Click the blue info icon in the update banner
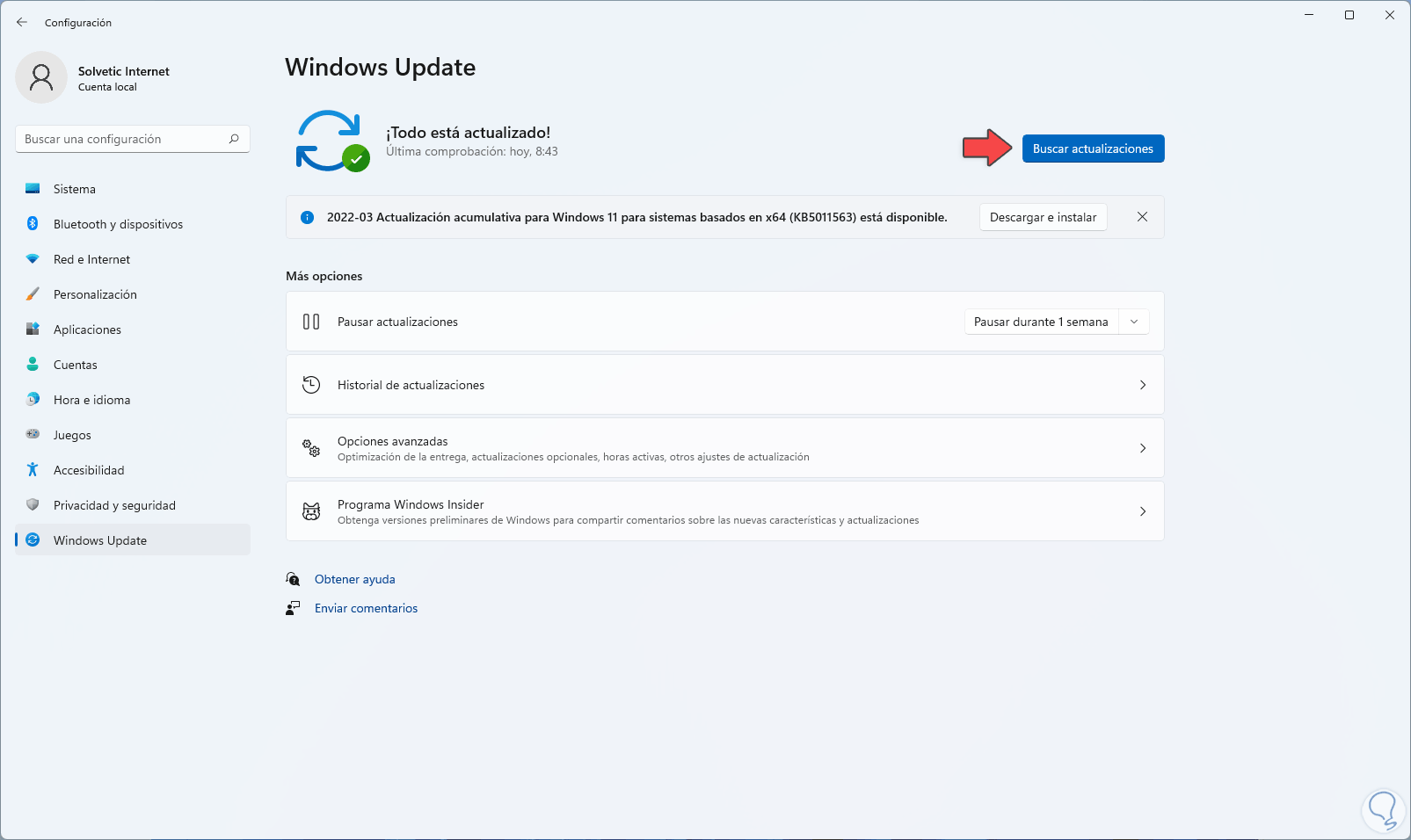 coord(307,217)
